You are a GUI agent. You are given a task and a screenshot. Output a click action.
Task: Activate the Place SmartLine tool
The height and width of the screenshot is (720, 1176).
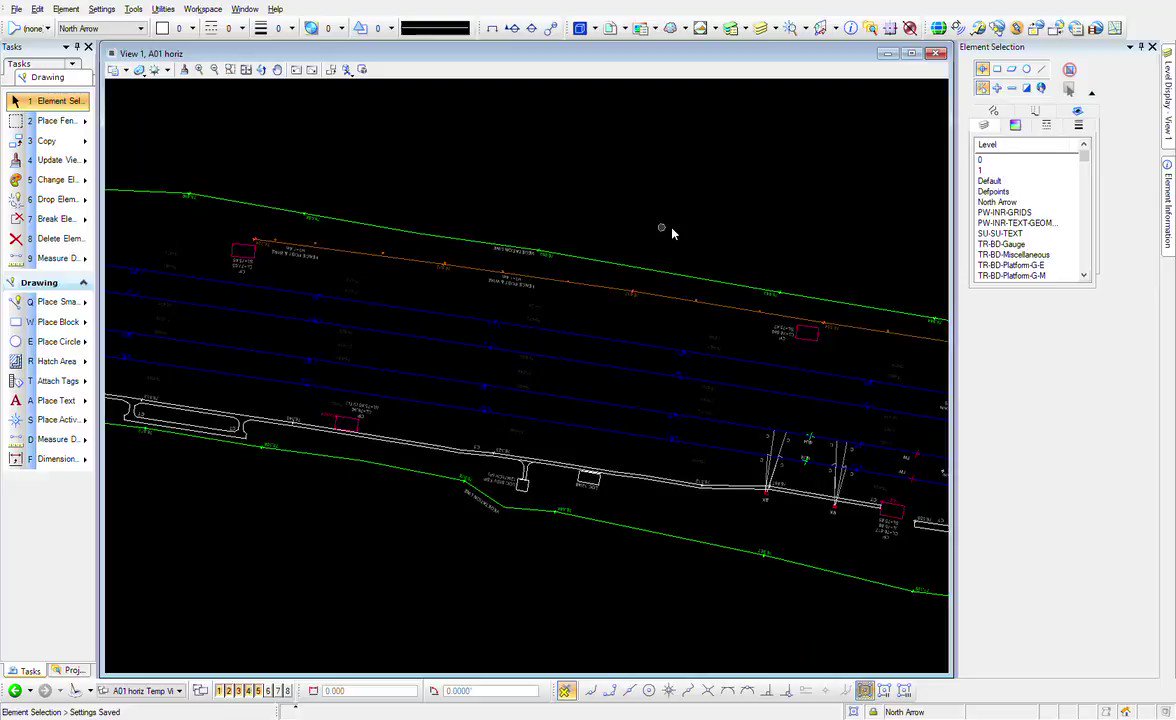(x=47, y=302)
